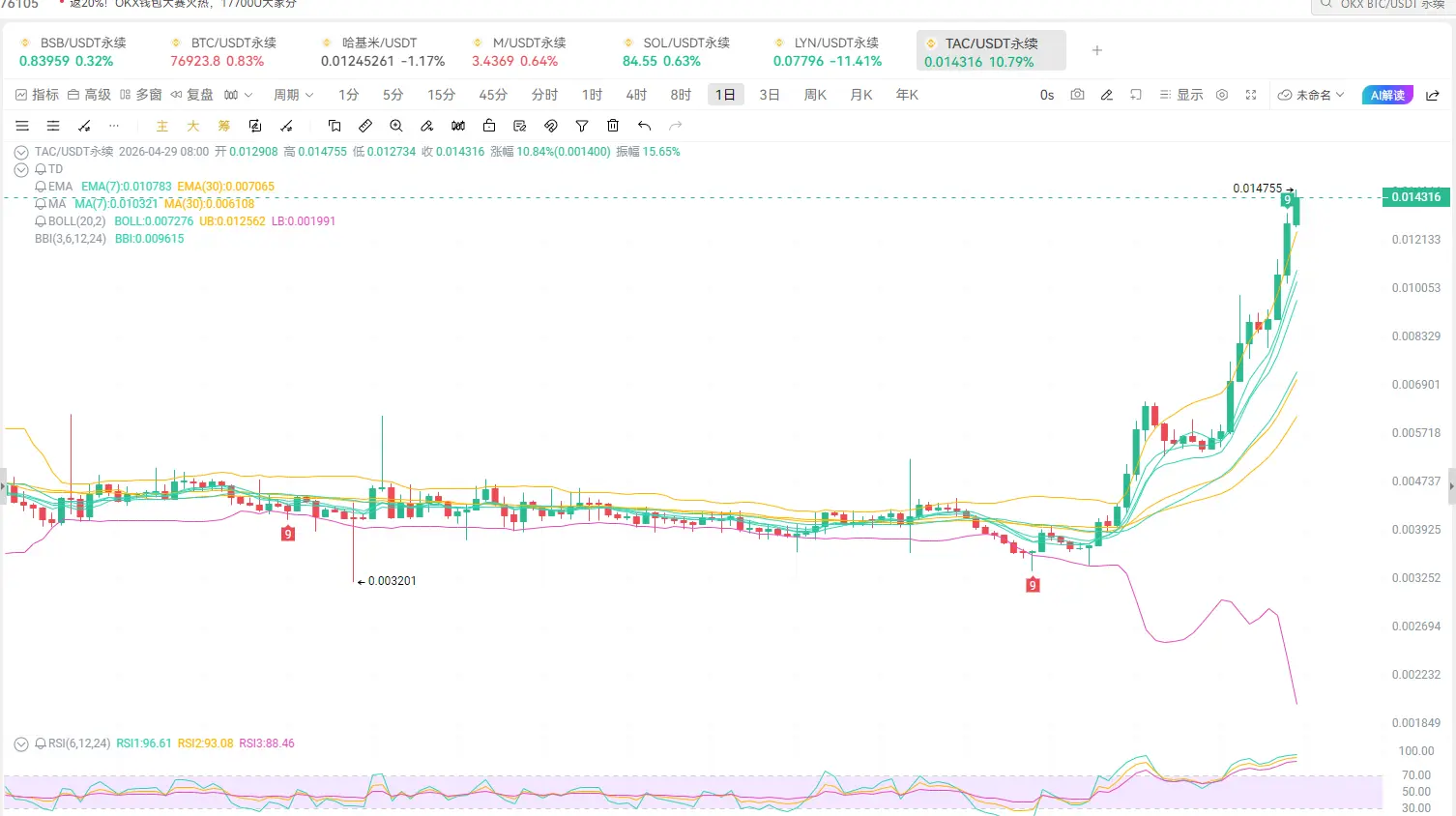Viewport: 1456px width, 816px height.
Task: Expand the left side panel handle
Action: click(3, 487)
